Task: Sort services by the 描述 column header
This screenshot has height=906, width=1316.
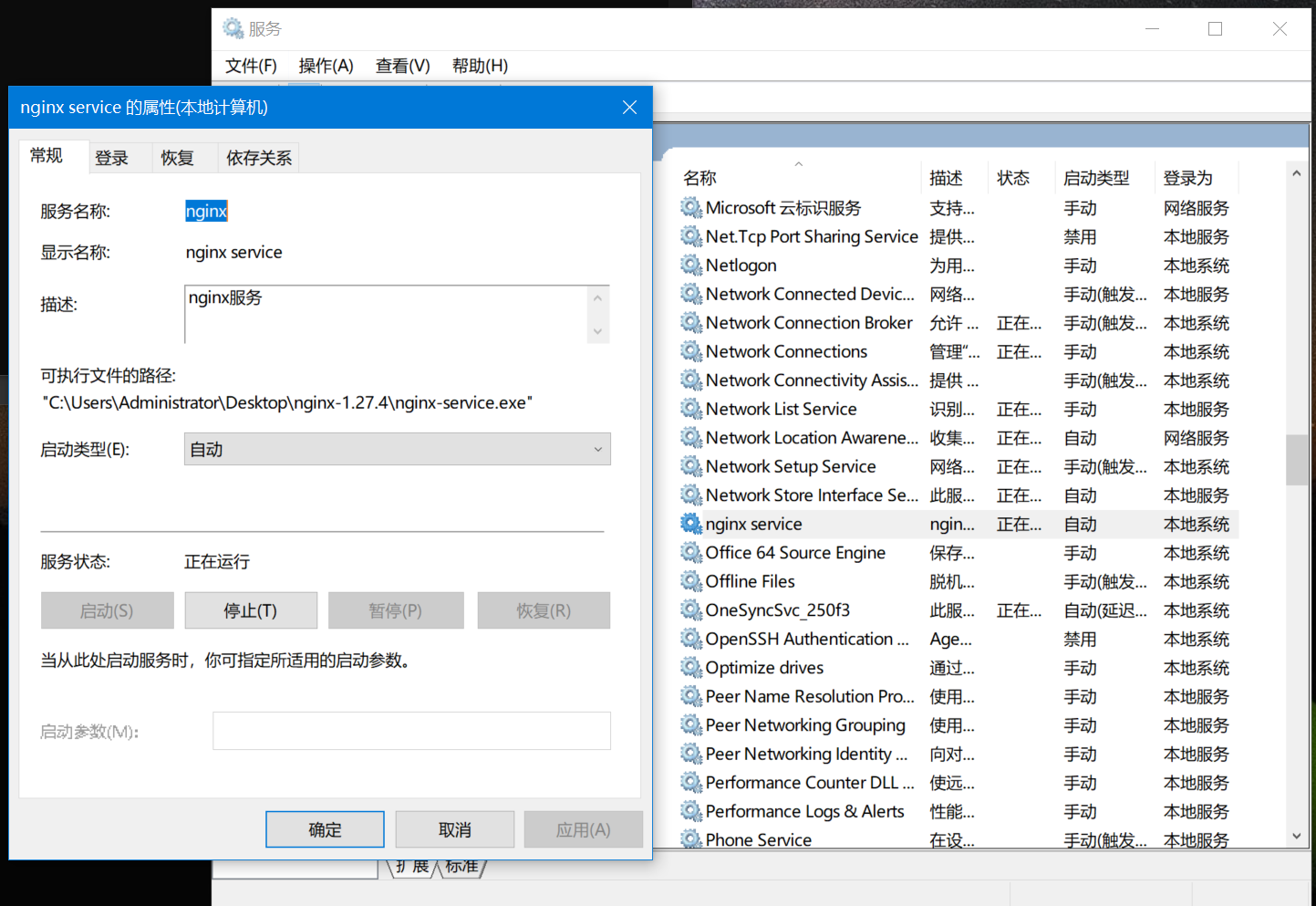Action: [954, 178]
